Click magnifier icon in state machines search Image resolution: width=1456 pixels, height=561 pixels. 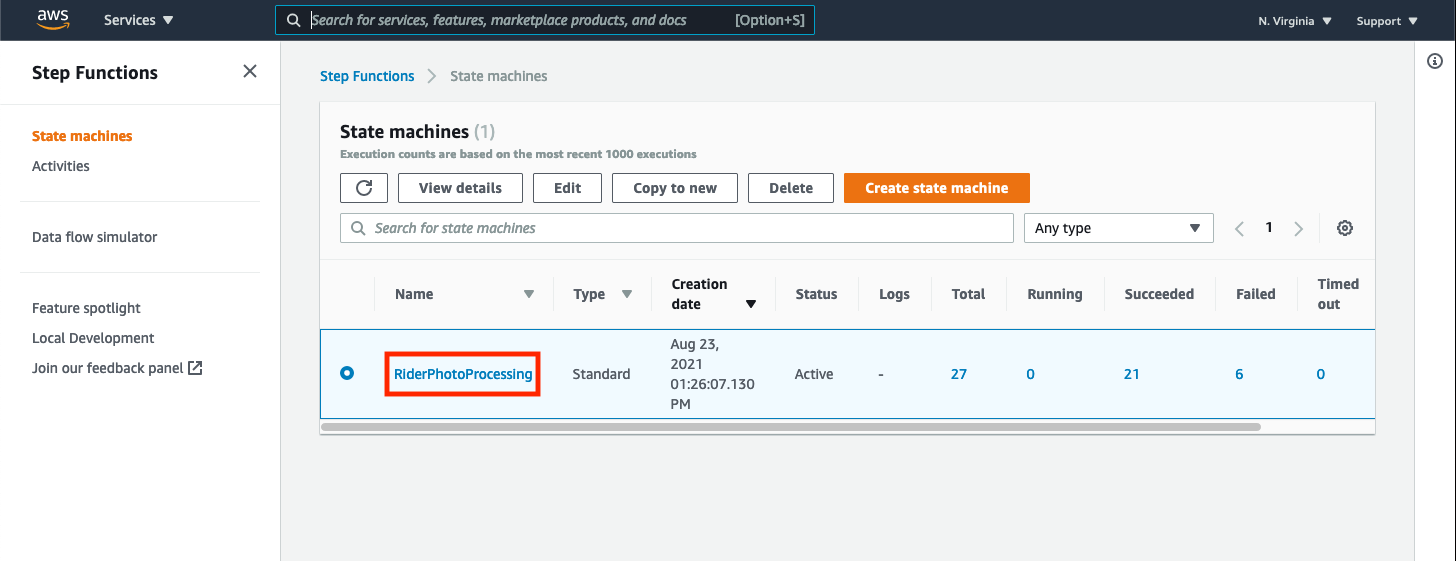tap(359, 228)
